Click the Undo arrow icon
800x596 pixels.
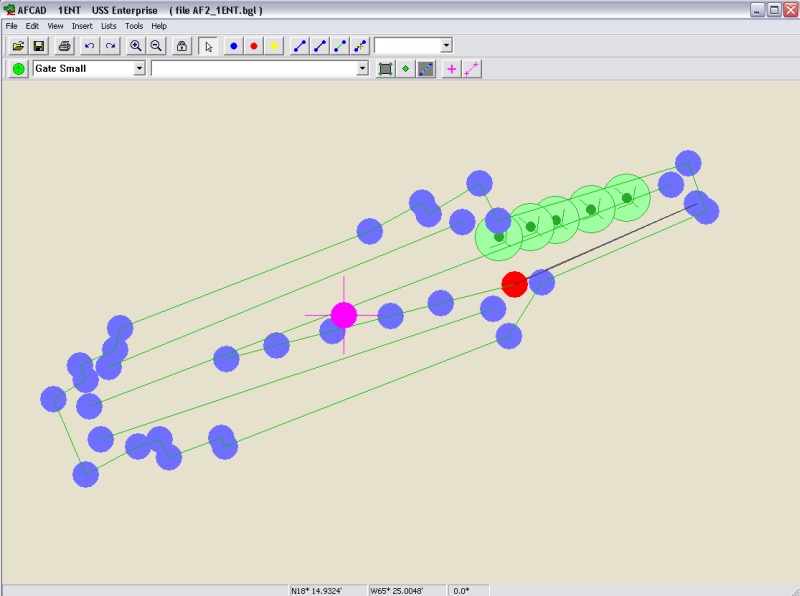(89, 46)
